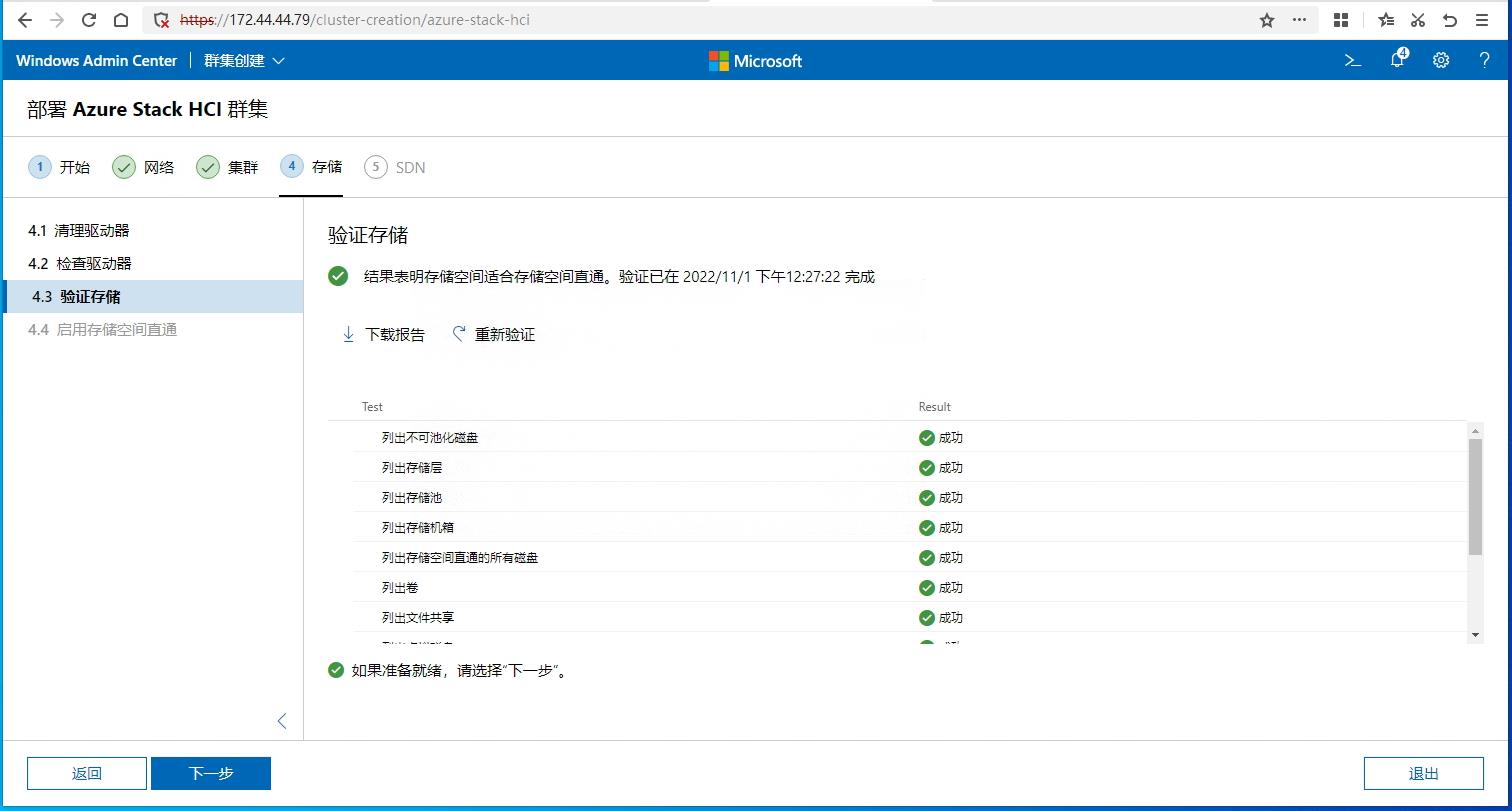The image size is (1512, 811).
Task: Click the success icon on the 列出不可池化磁盘 row
Action: [927, 437]
